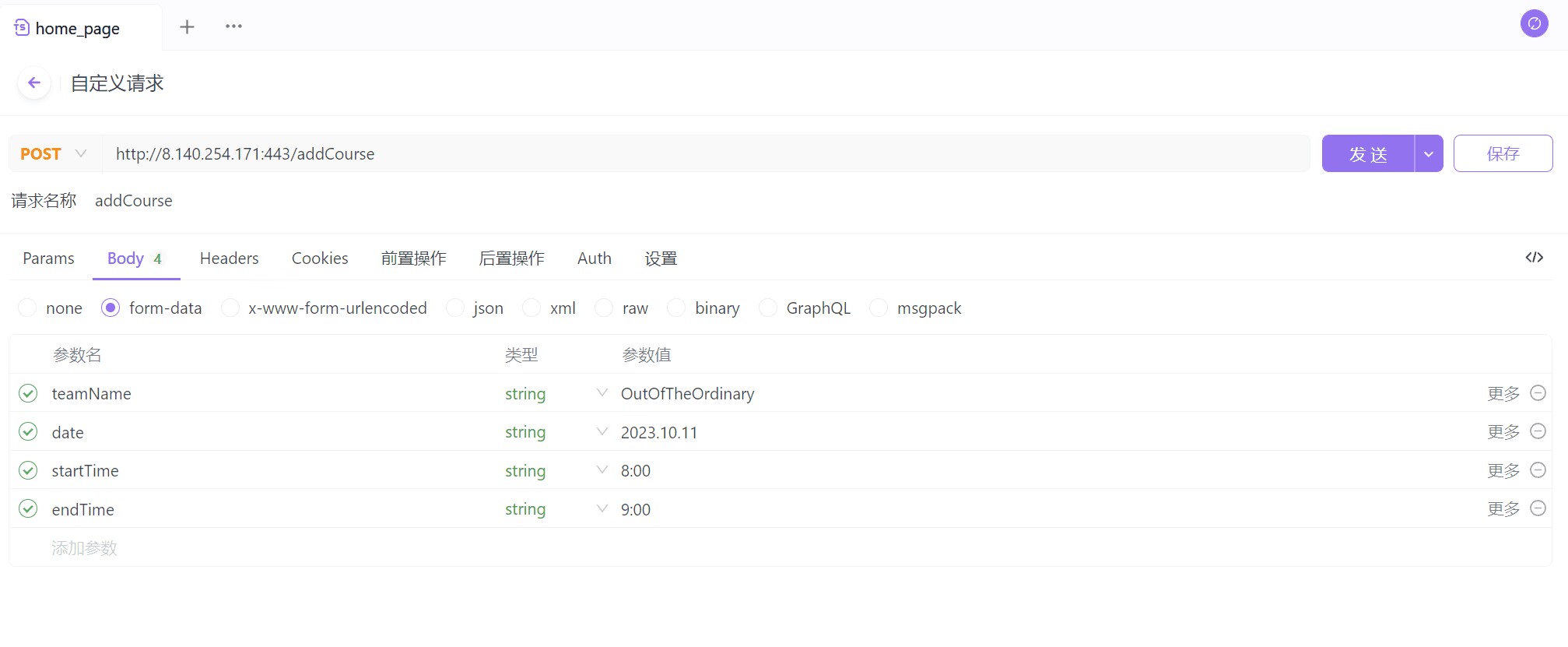Image resolution: width=1568 pixels, height=647 pixels.
Task: Click the date parameter name
Action: 68,432
